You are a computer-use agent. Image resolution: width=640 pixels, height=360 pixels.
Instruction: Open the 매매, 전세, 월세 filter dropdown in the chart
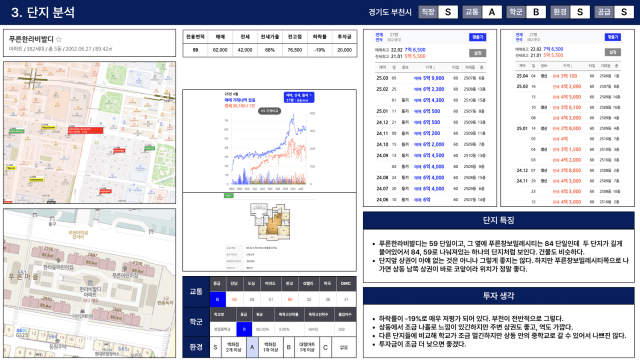click(299, 97)
